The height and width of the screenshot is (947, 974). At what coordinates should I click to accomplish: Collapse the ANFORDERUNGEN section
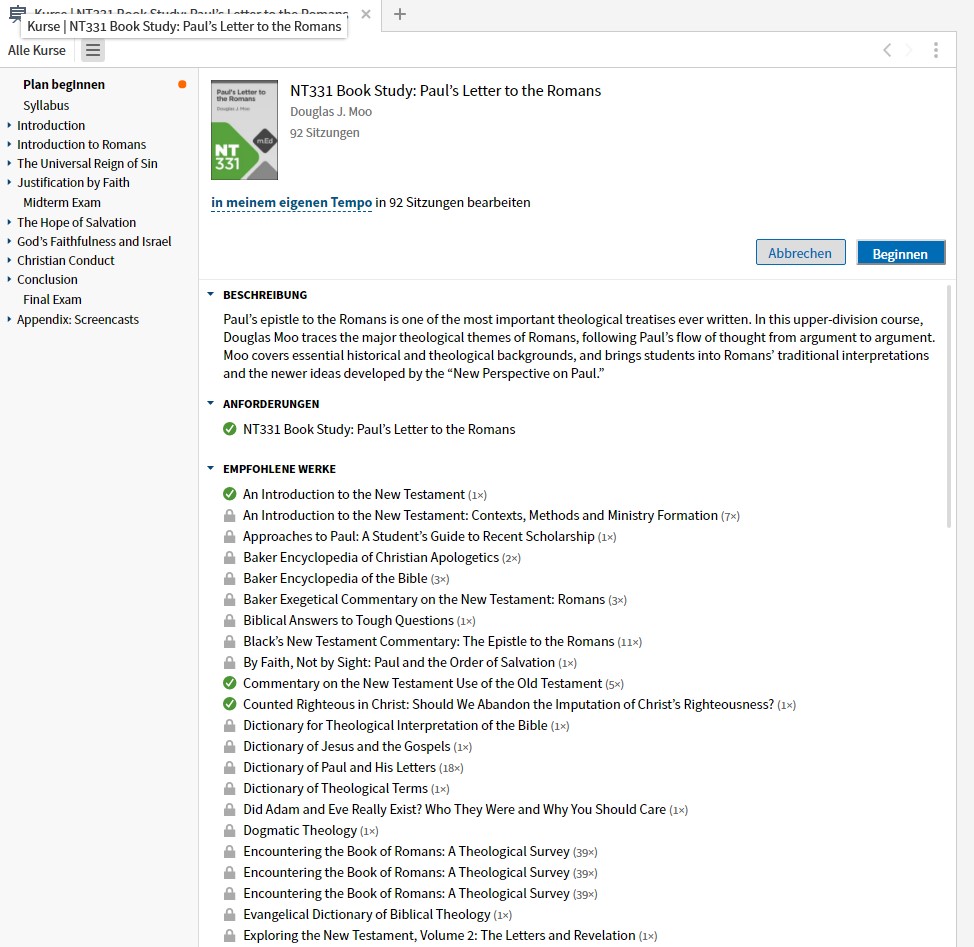pyautogui.click(x=211, y=404)
